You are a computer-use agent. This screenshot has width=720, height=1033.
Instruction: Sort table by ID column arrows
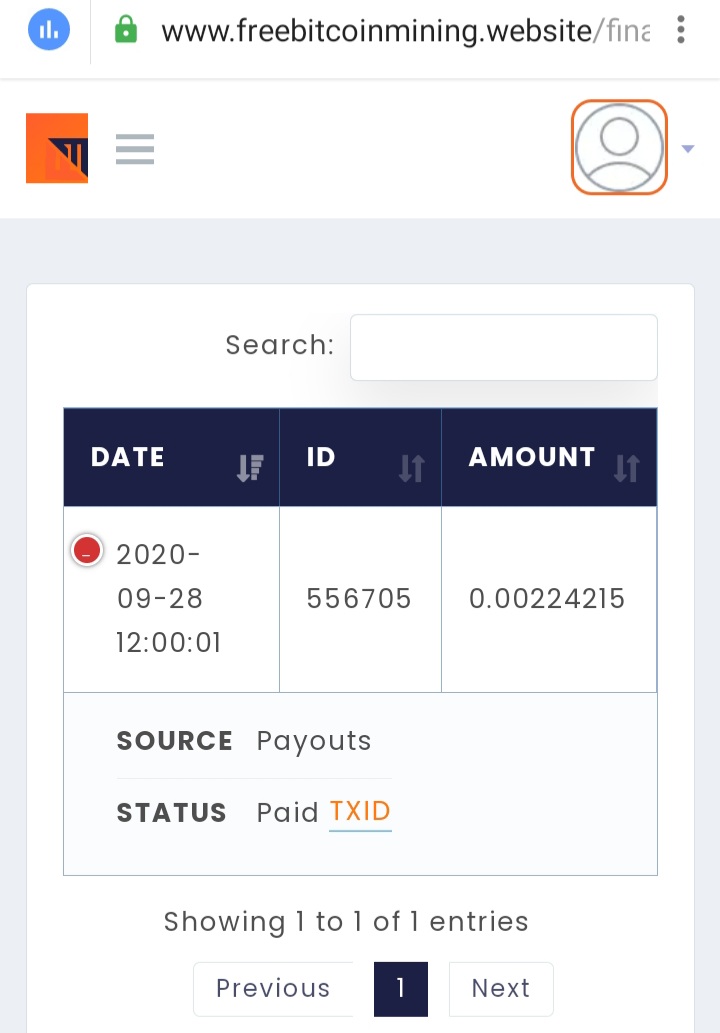[x=412, y=468]
